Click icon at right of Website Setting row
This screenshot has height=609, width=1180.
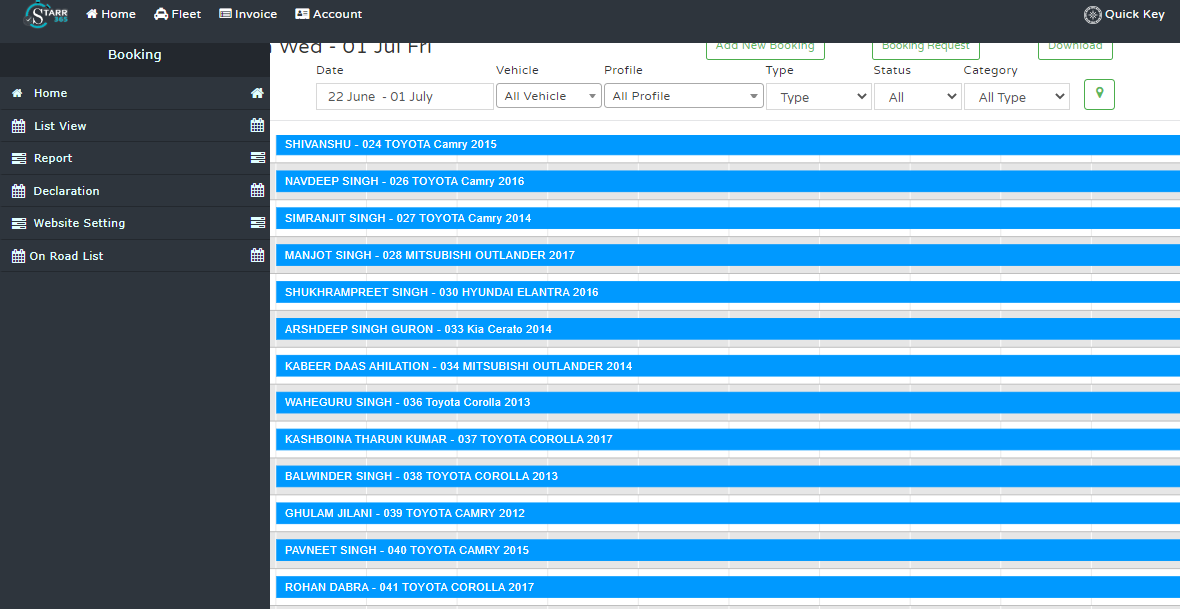257,223
